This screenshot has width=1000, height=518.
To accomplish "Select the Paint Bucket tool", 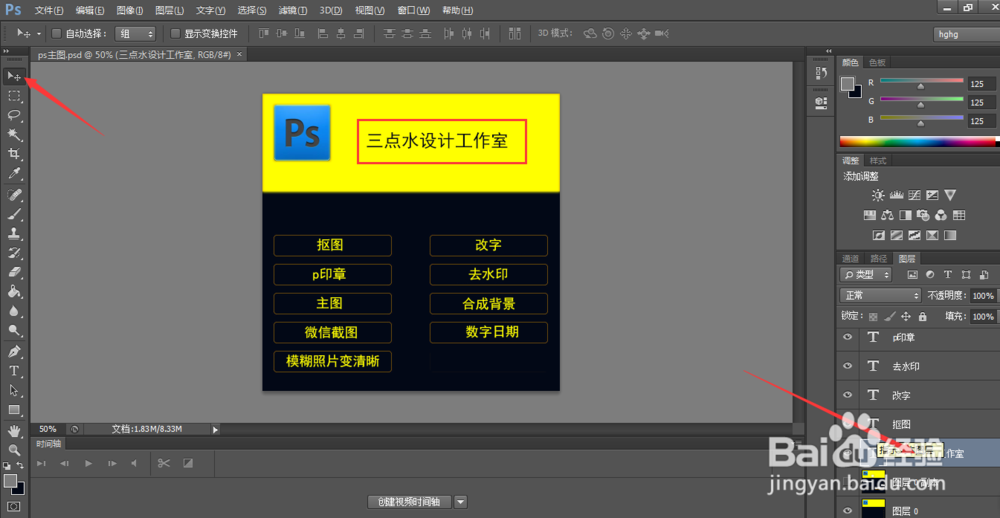I will (x=14, y=292).
